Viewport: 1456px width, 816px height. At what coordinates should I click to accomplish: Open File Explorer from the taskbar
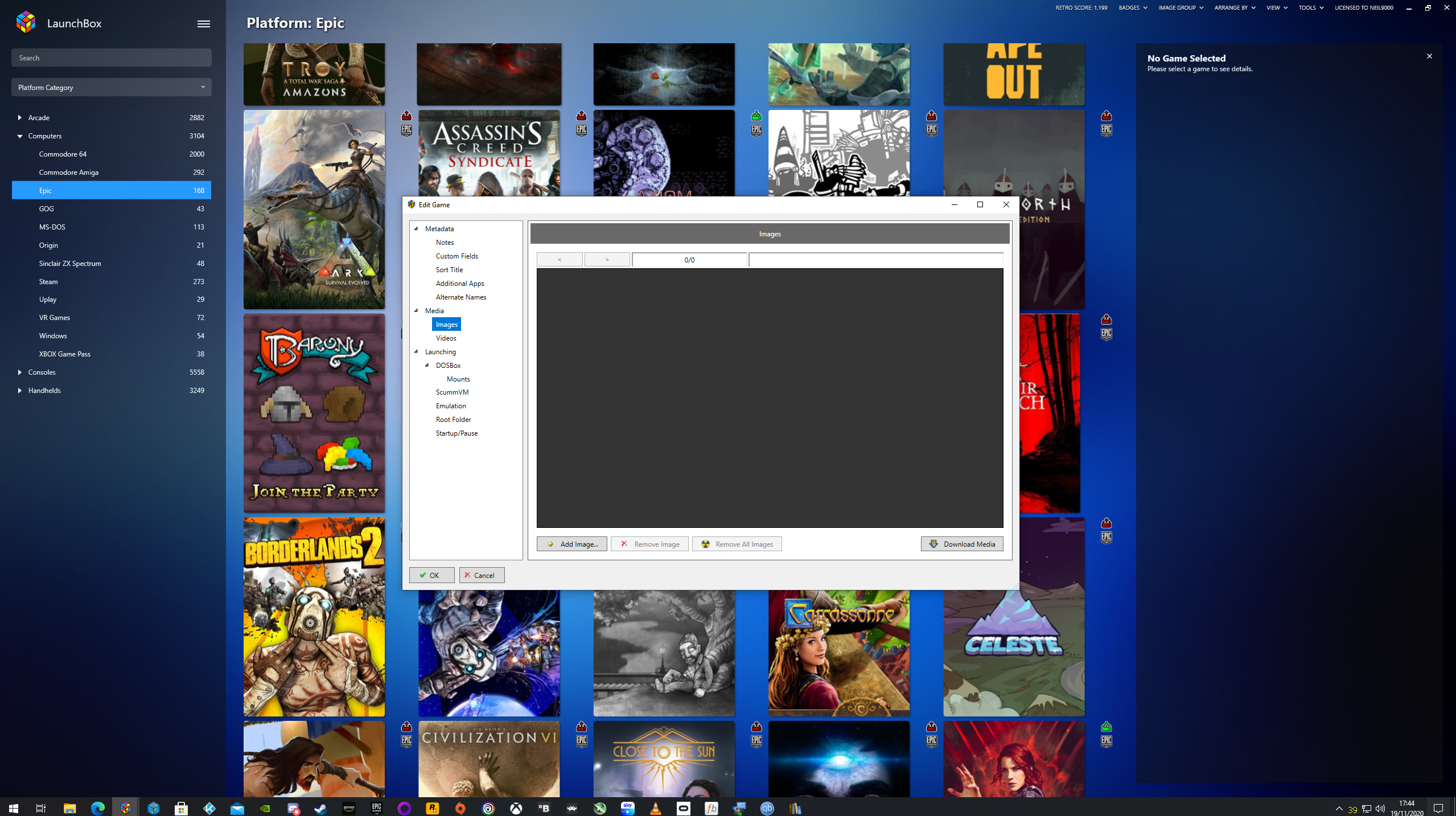coord(69,808)
